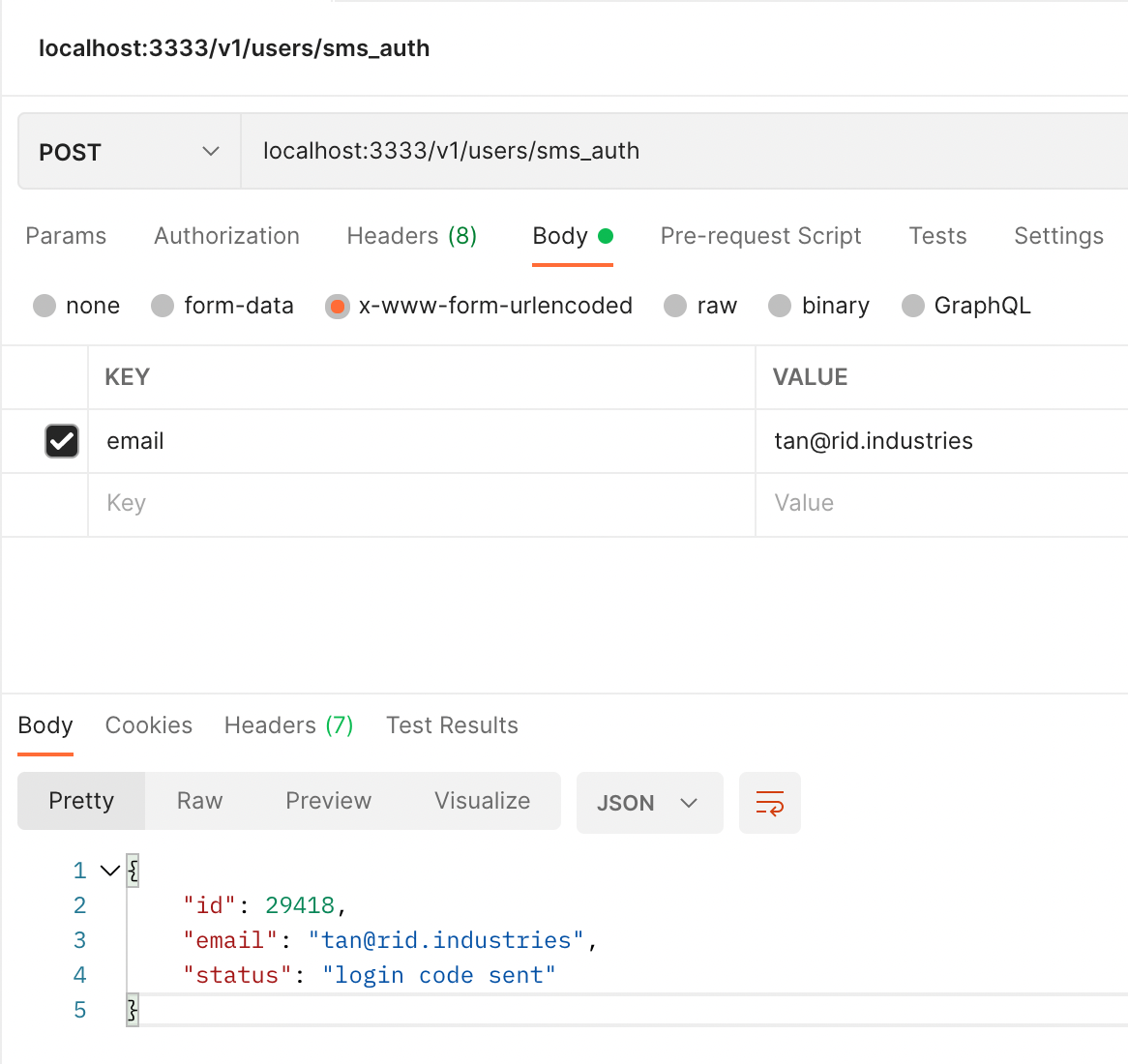Click the empty Value placeholder field

pos(941,503)
